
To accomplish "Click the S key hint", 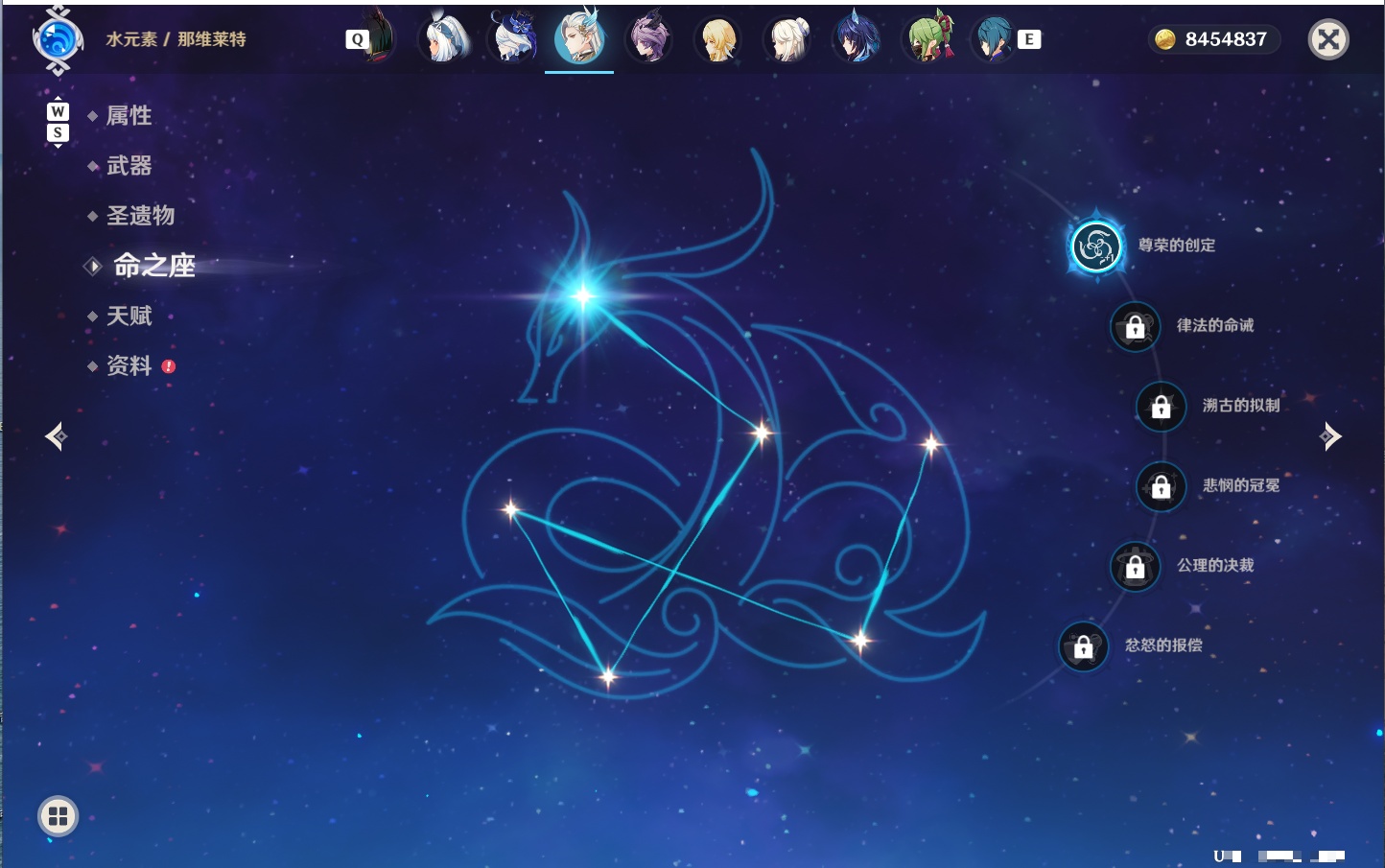I will (x=58, y=132).
